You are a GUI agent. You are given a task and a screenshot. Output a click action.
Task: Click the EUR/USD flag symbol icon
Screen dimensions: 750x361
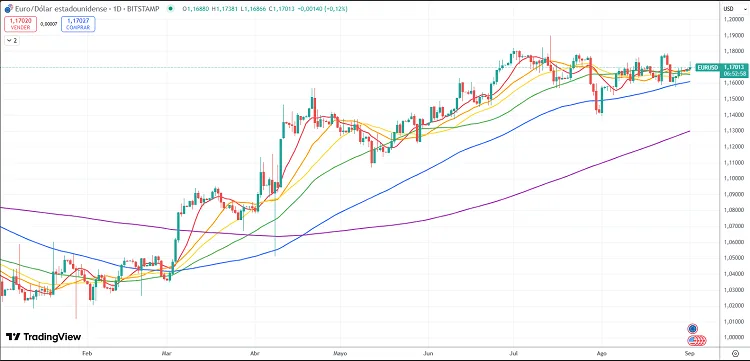[9, 8]
